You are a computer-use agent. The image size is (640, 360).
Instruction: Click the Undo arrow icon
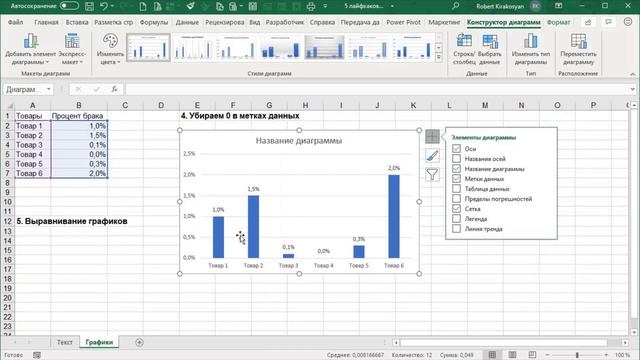point(104,6)
